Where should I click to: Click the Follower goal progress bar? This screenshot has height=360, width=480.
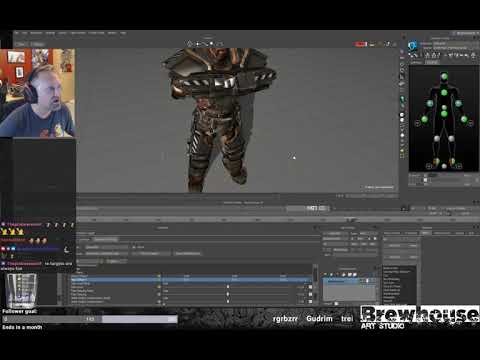point(90,319)
